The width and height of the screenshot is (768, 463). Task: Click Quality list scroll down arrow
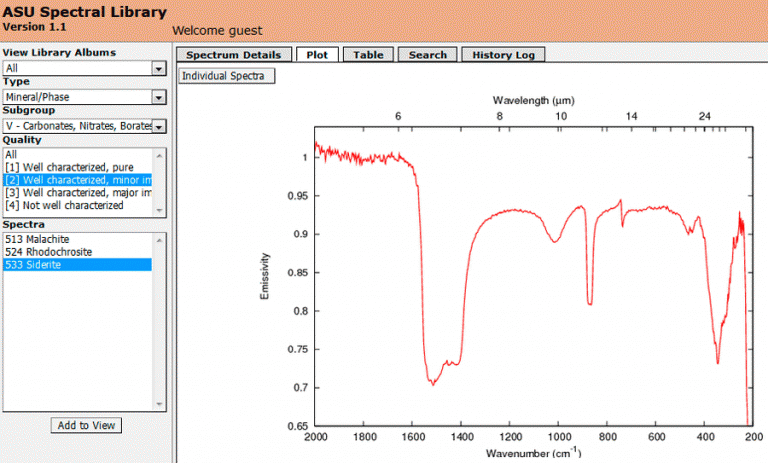(159, 210)
